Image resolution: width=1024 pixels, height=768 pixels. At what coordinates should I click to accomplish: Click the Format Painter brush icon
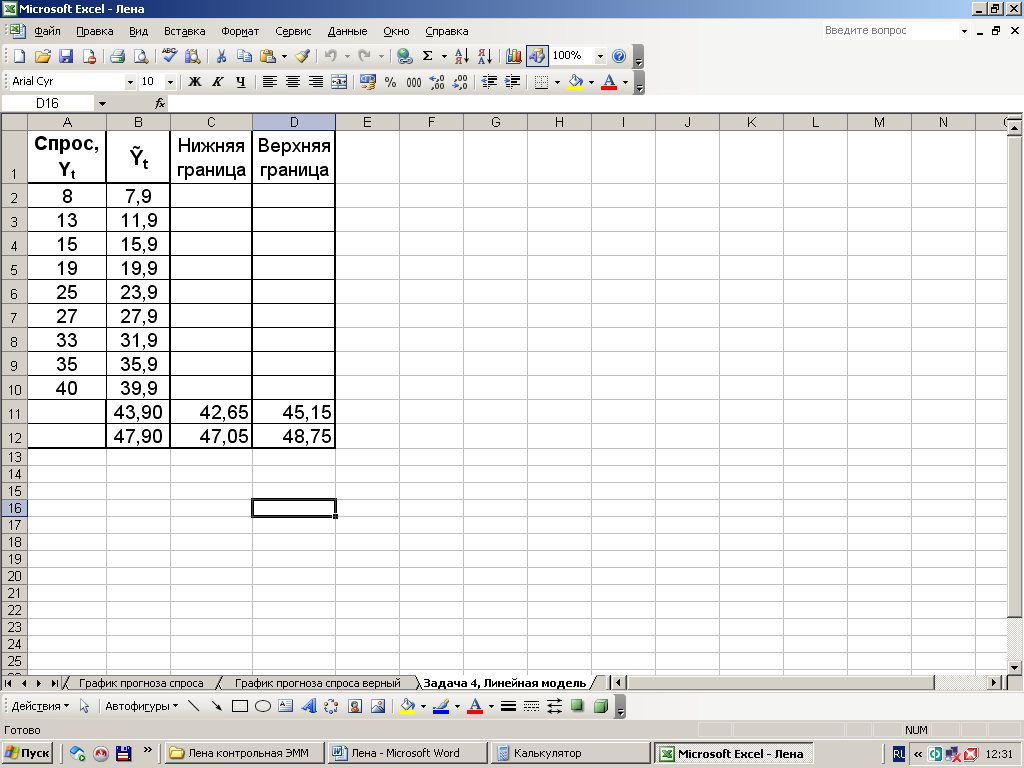[302, 56]
